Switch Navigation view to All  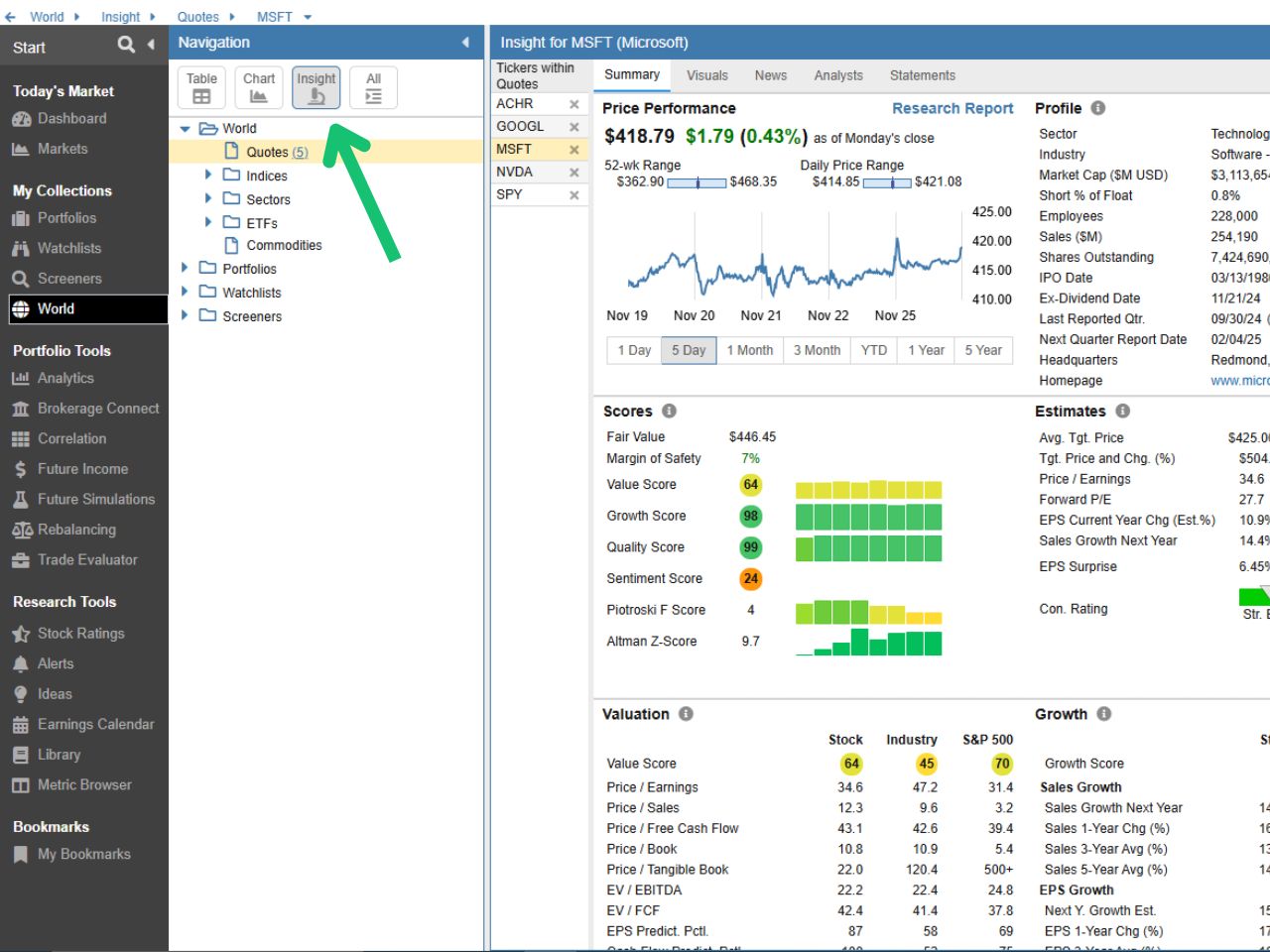(x=373, y=87)
